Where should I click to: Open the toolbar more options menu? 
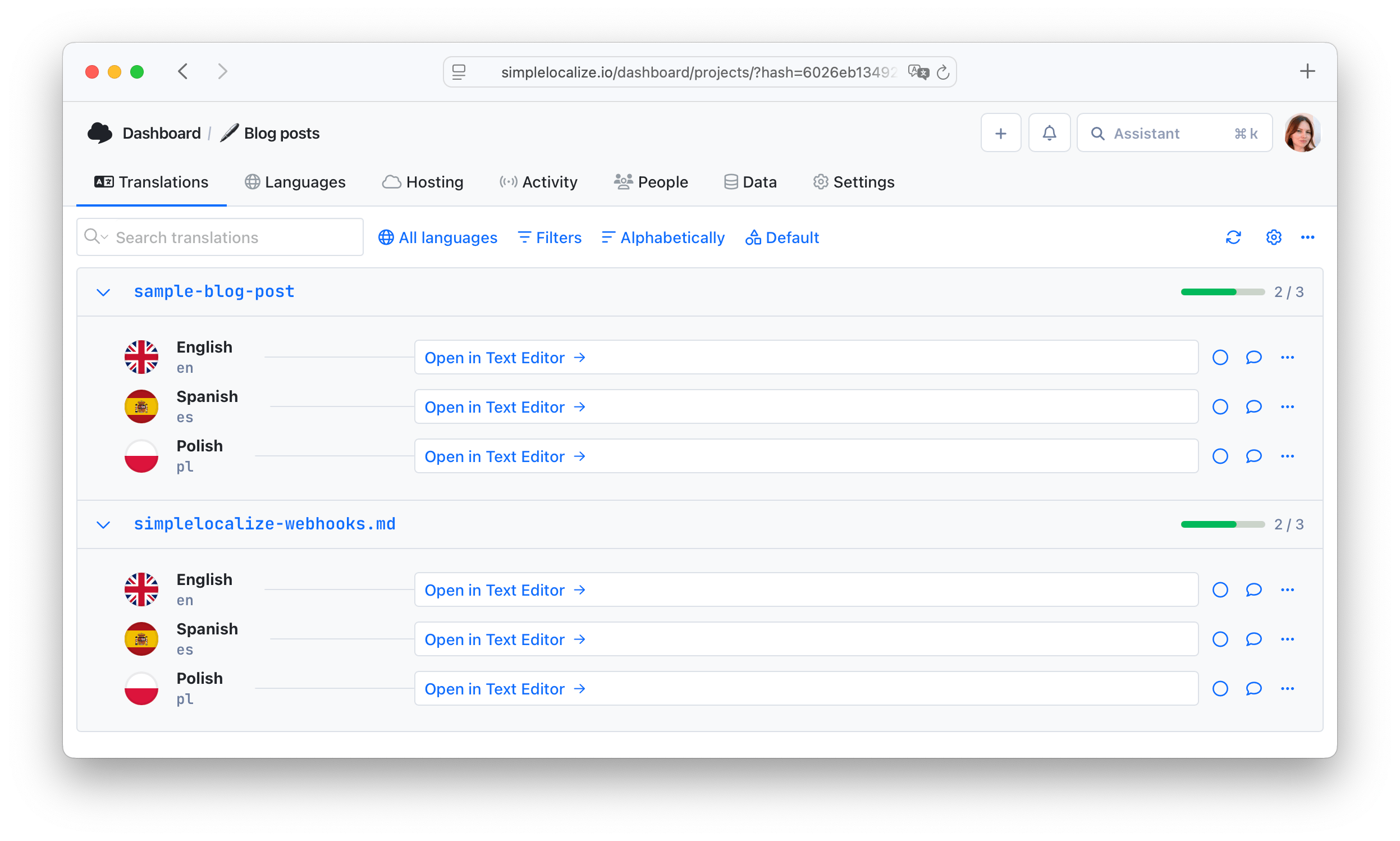click(x=1307, y=237)
